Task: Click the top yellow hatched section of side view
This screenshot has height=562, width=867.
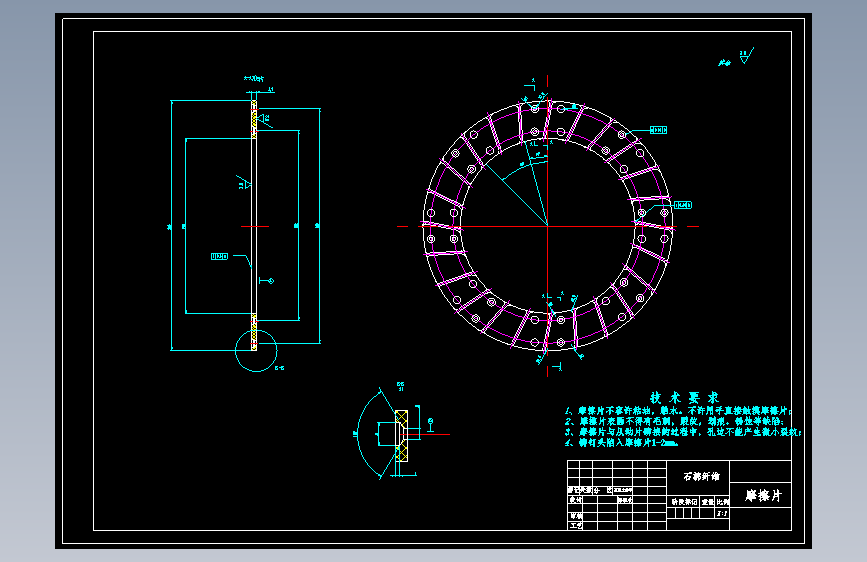Action: point(254,119)
